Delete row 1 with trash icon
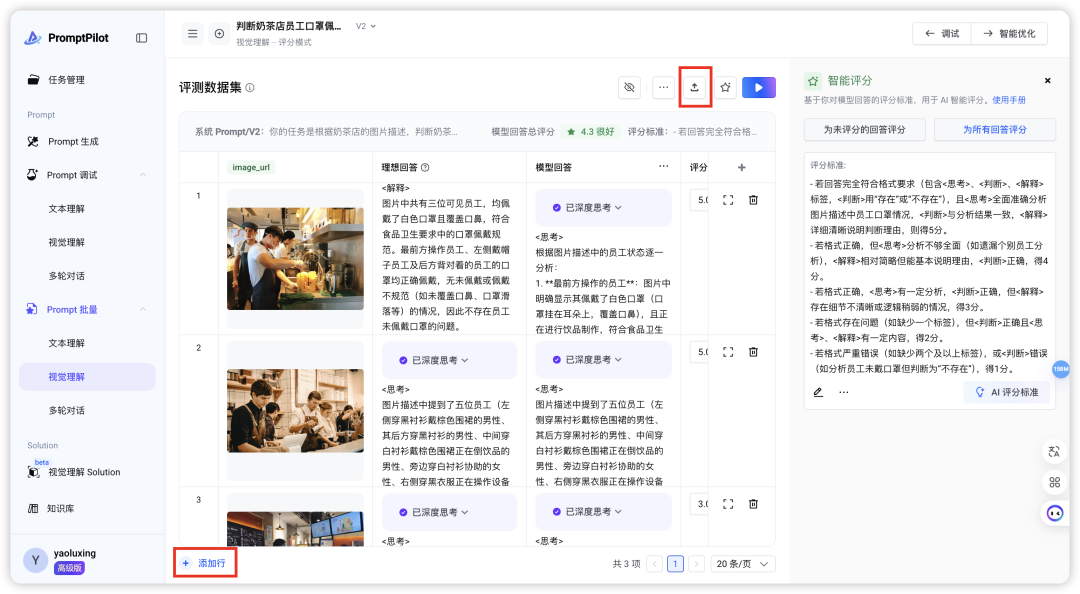 [754, 200]
